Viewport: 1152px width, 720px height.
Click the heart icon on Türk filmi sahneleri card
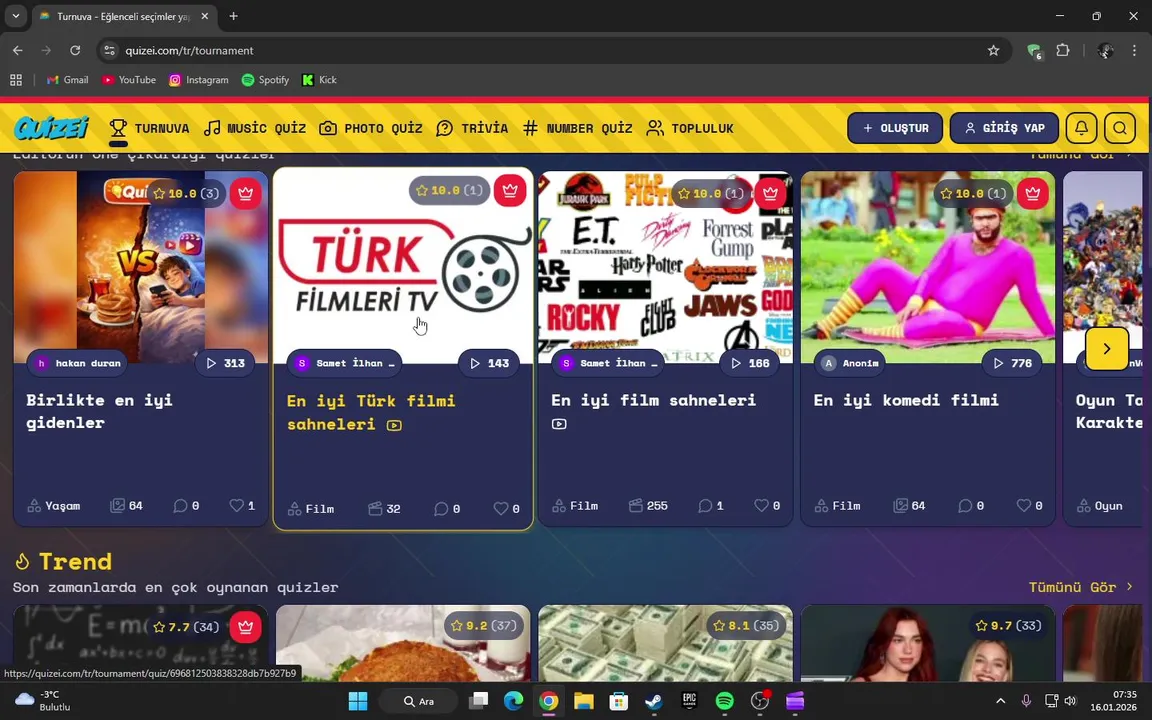coord(500,508)
